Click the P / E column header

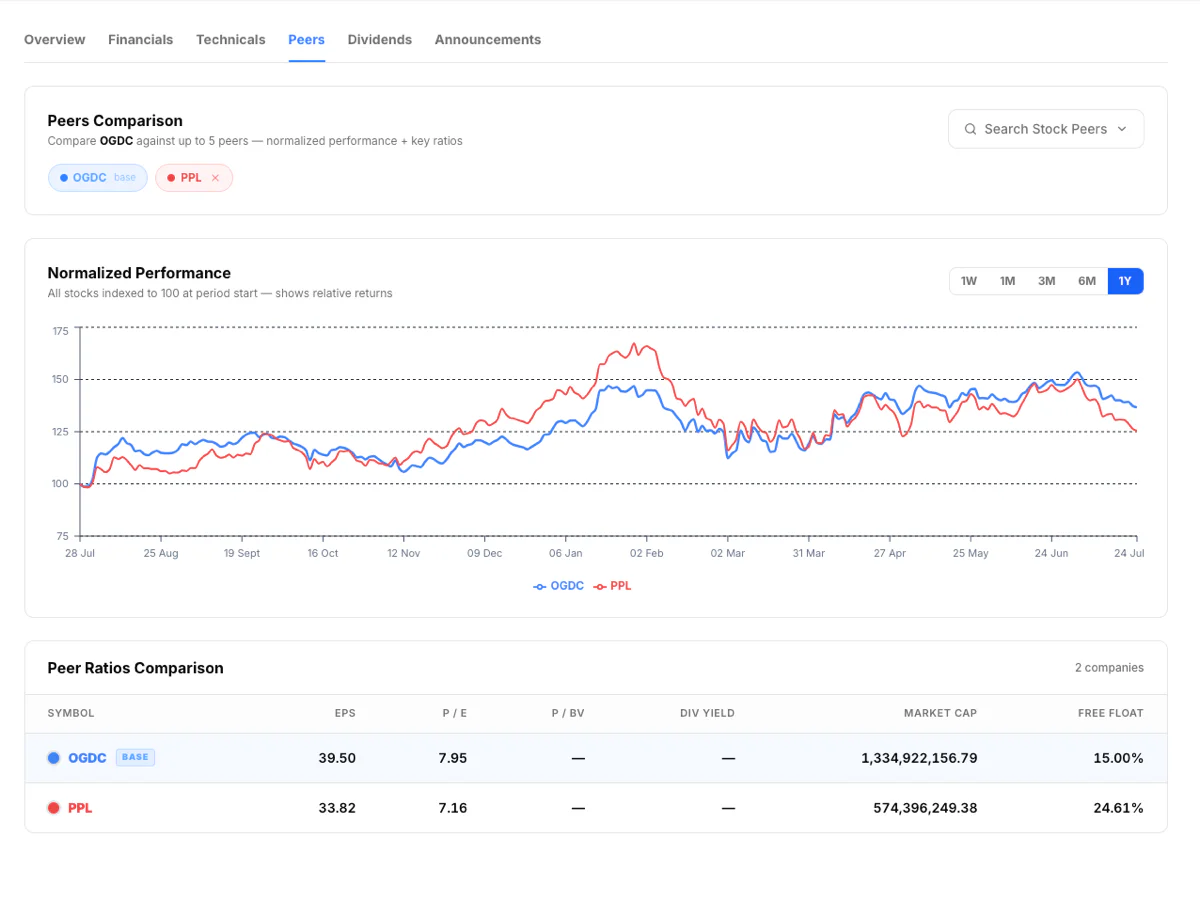click(x=454, y=713)
